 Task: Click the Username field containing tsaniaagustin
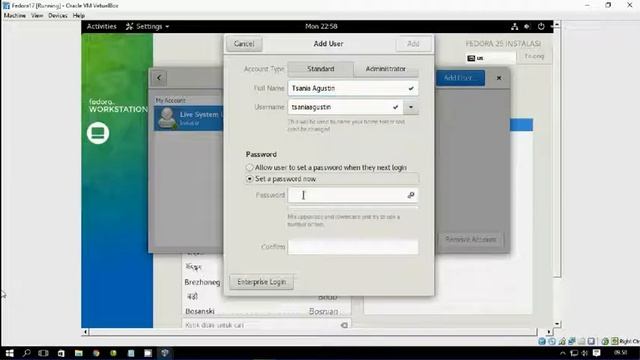coord(345,107)
